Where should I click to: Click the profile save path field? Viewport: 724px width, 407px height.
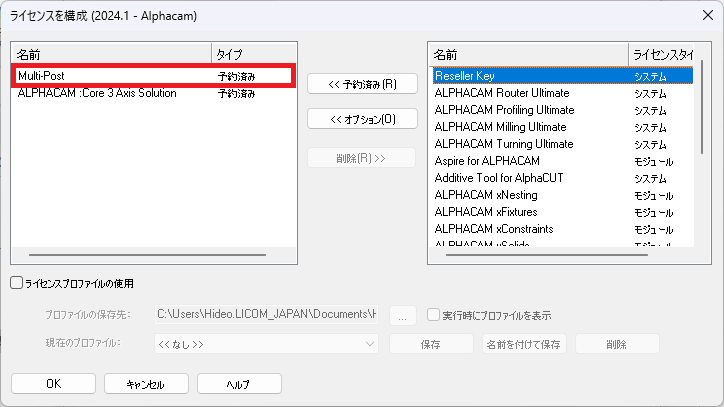(266, 315)
